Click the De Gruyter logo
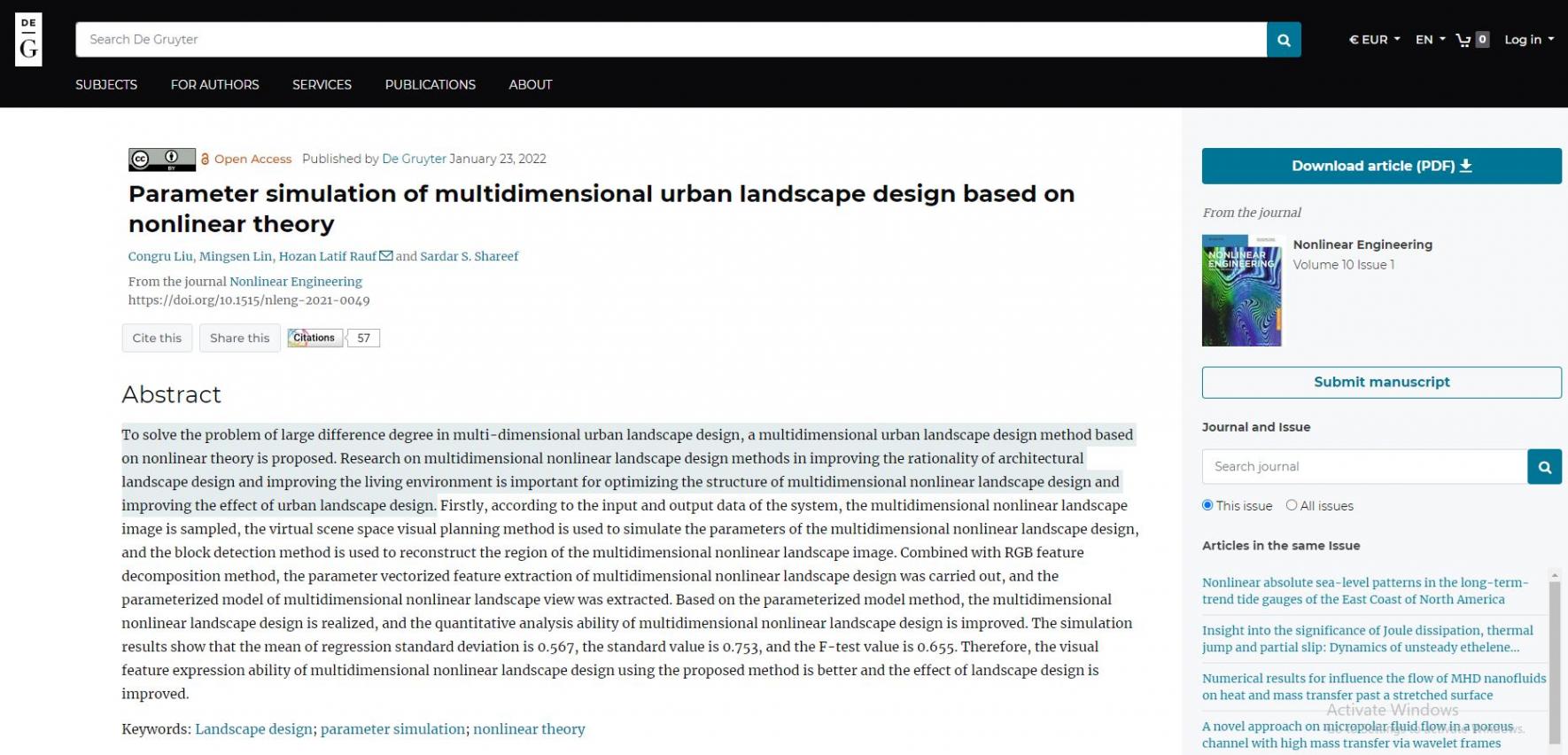 point(28,40)
